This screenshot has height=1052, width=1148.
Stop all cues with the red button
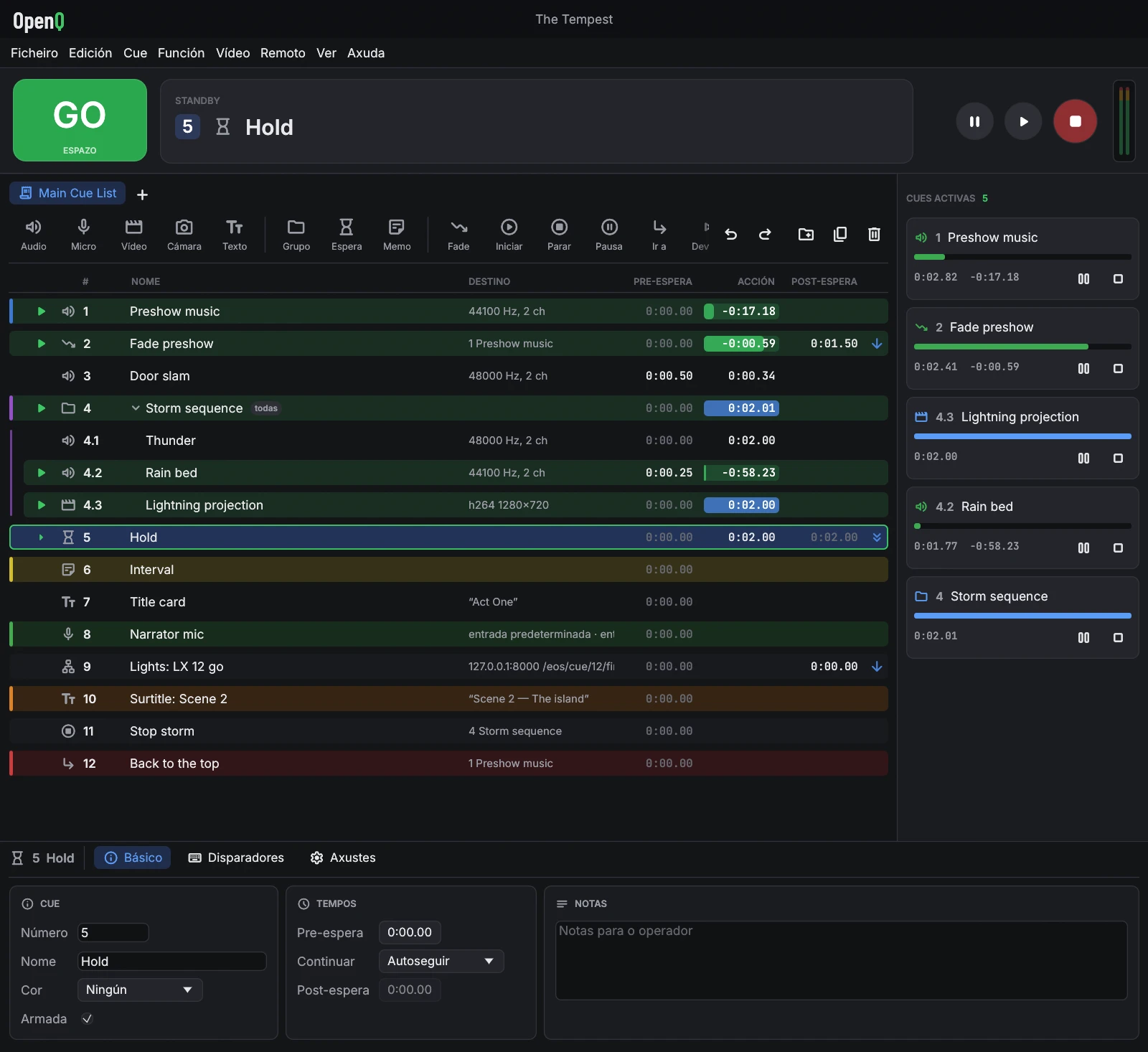click(x=1075, y=121)
